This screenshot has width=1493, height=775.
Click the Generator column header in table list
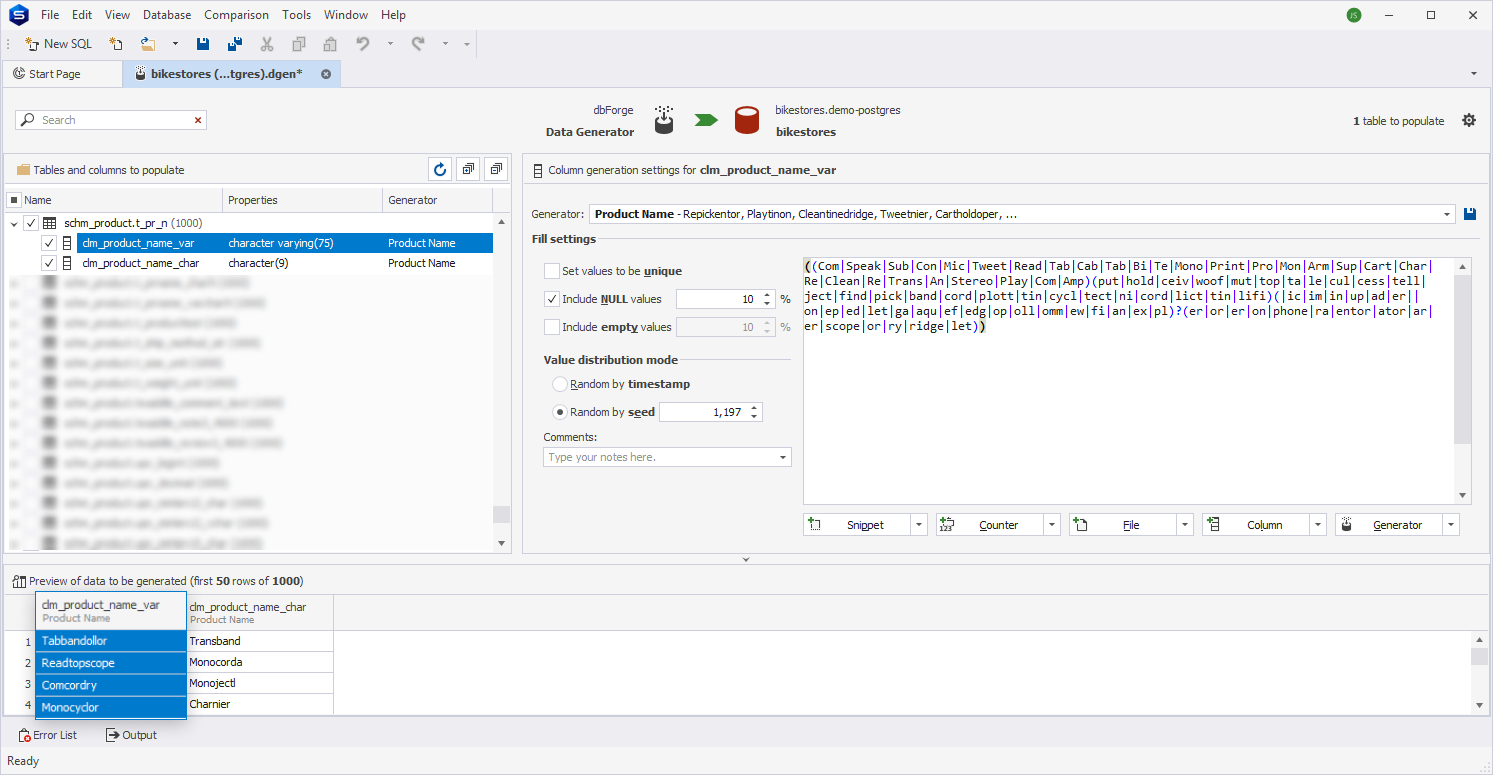coord(438,200)
